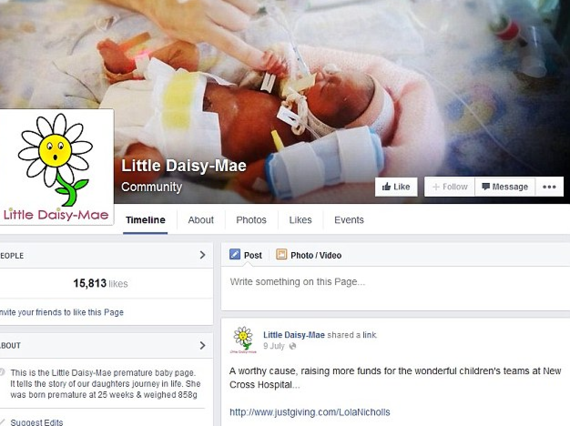Click the Suggest Edits link
Viewport: 570px width, 426px height.
pos(36,422)
